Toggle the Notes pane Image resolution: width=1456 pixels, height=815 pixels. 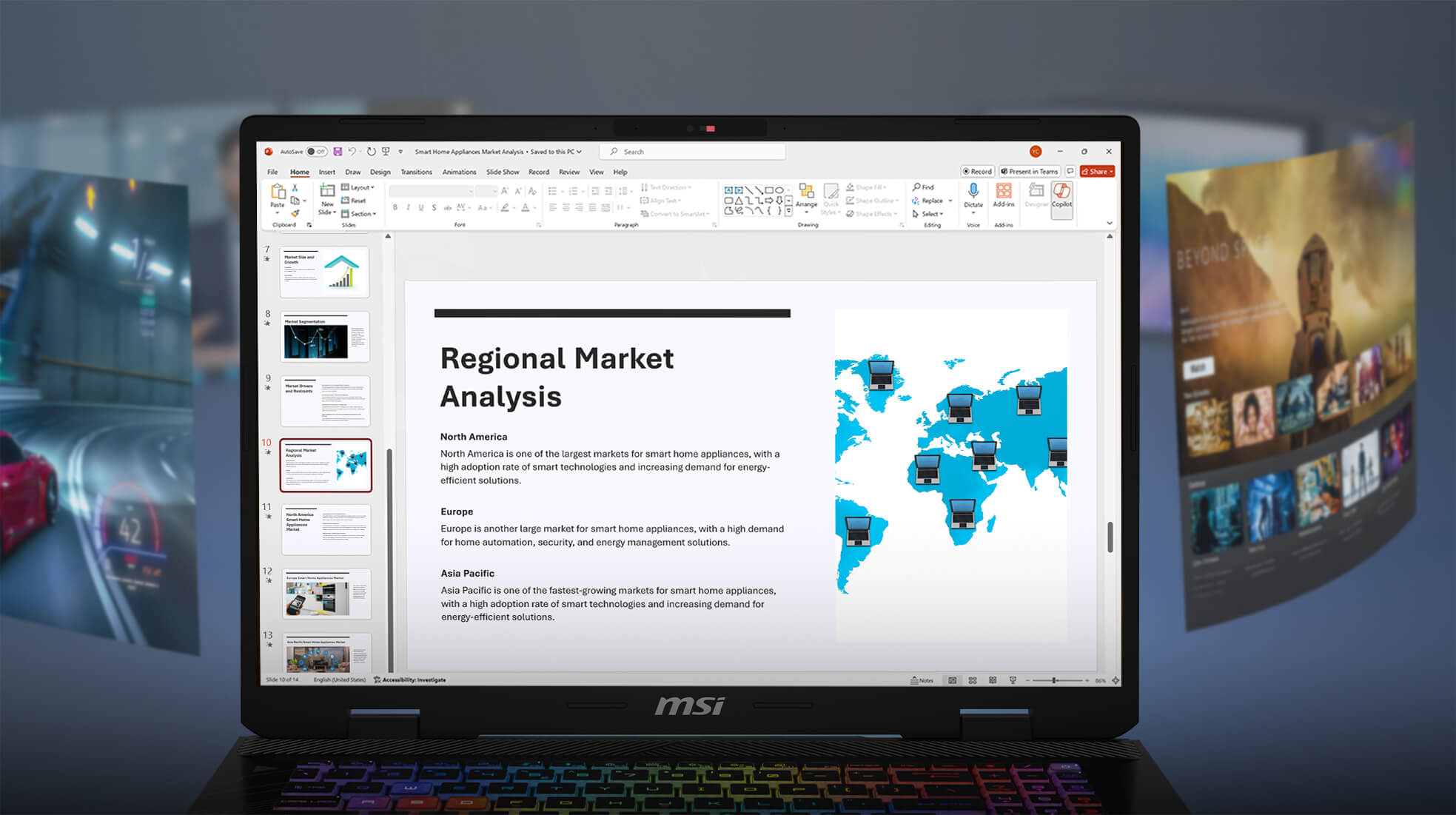tap(922, 680)
